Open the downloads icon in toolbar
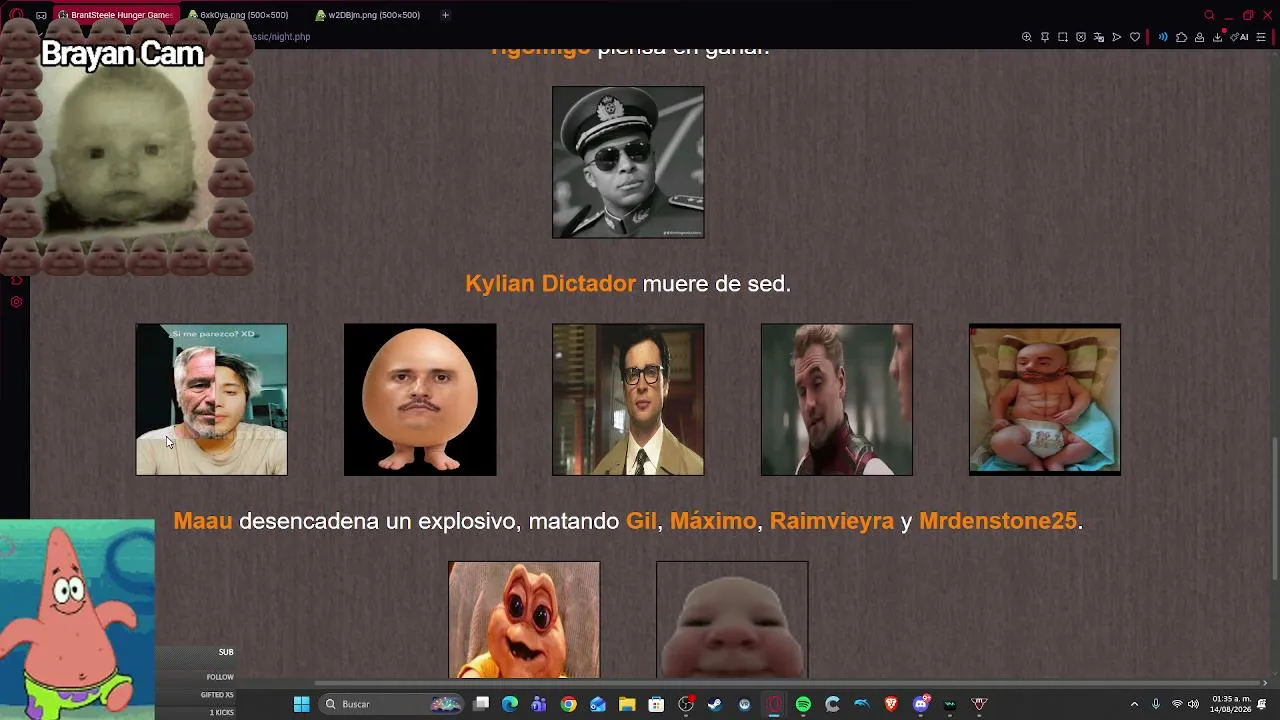The width and height of the screenshot is (1280, 720). click(1218, 37)
